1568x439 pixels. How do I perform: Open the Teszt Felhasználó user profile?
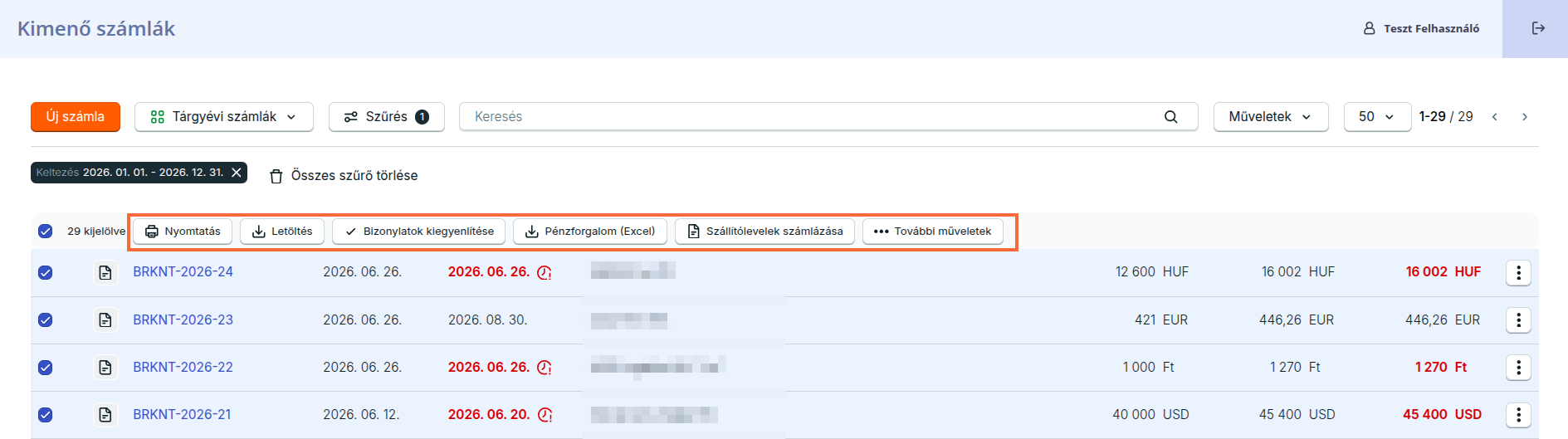[1421, 28]
